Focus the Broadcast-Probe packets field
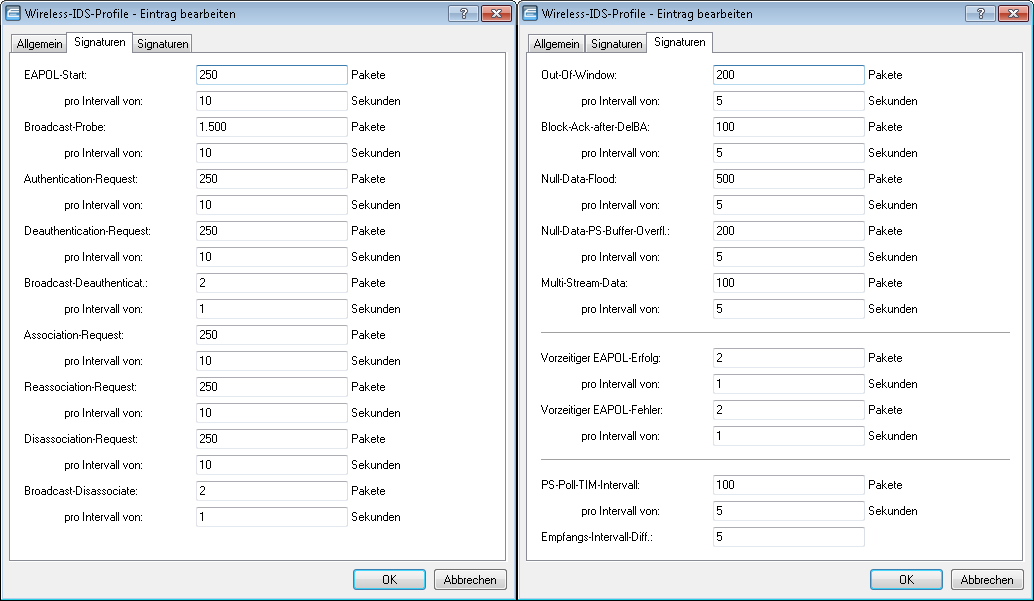The width and height of the screenshot is (1034, 601). [x=271, y=127]
